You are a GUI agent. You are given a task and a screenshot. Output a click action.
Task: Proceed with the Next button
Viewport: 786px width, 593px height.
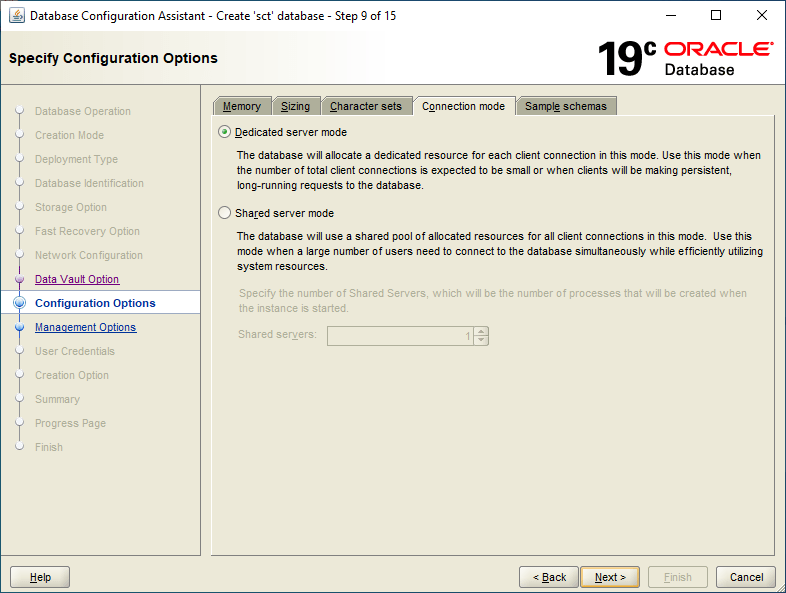coord(610,577)
